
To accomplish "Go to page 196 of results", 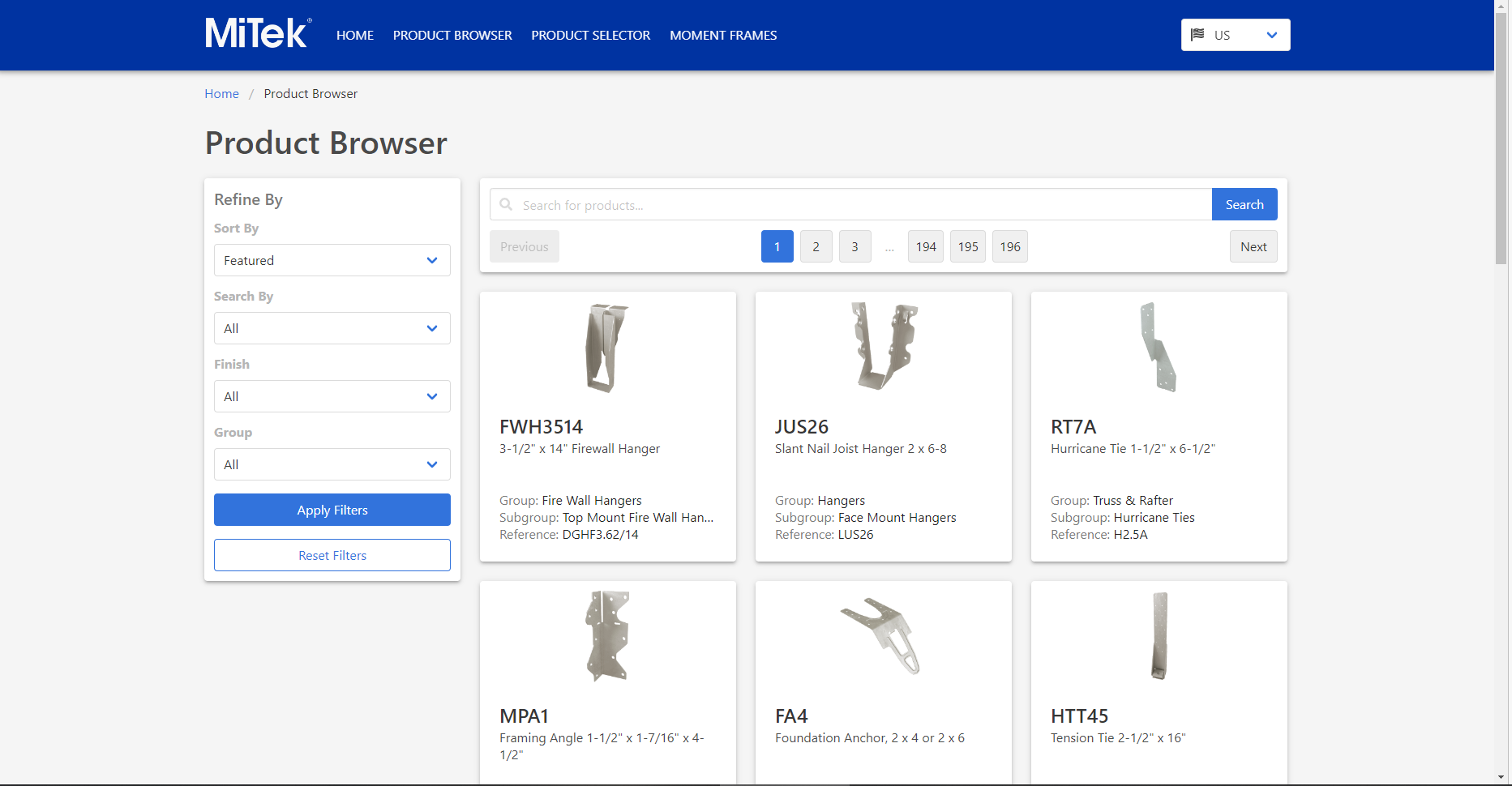I will 1009,247.
